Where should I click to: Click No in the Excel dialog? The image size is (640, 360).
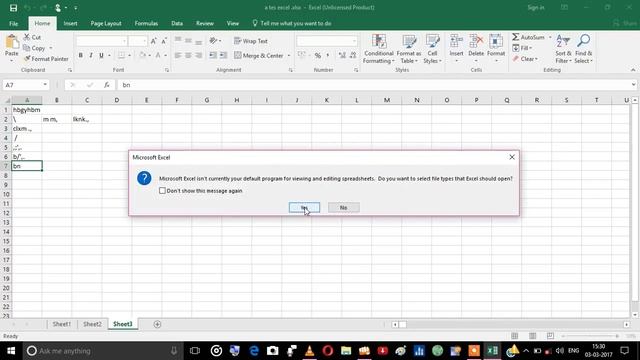(x=344, y=207)
